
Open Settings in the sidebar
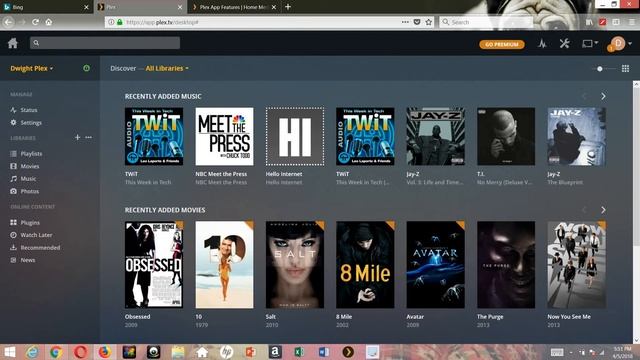click(31, 122)
